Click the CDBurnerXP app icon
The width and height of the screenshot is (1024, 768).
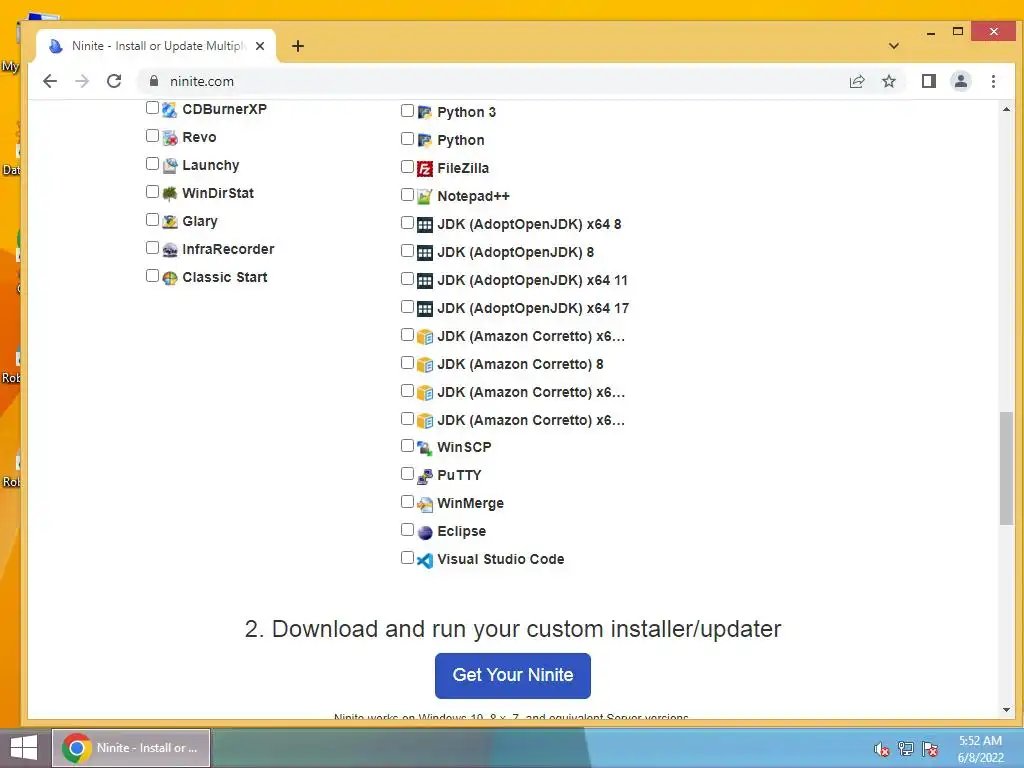(170, 110)
